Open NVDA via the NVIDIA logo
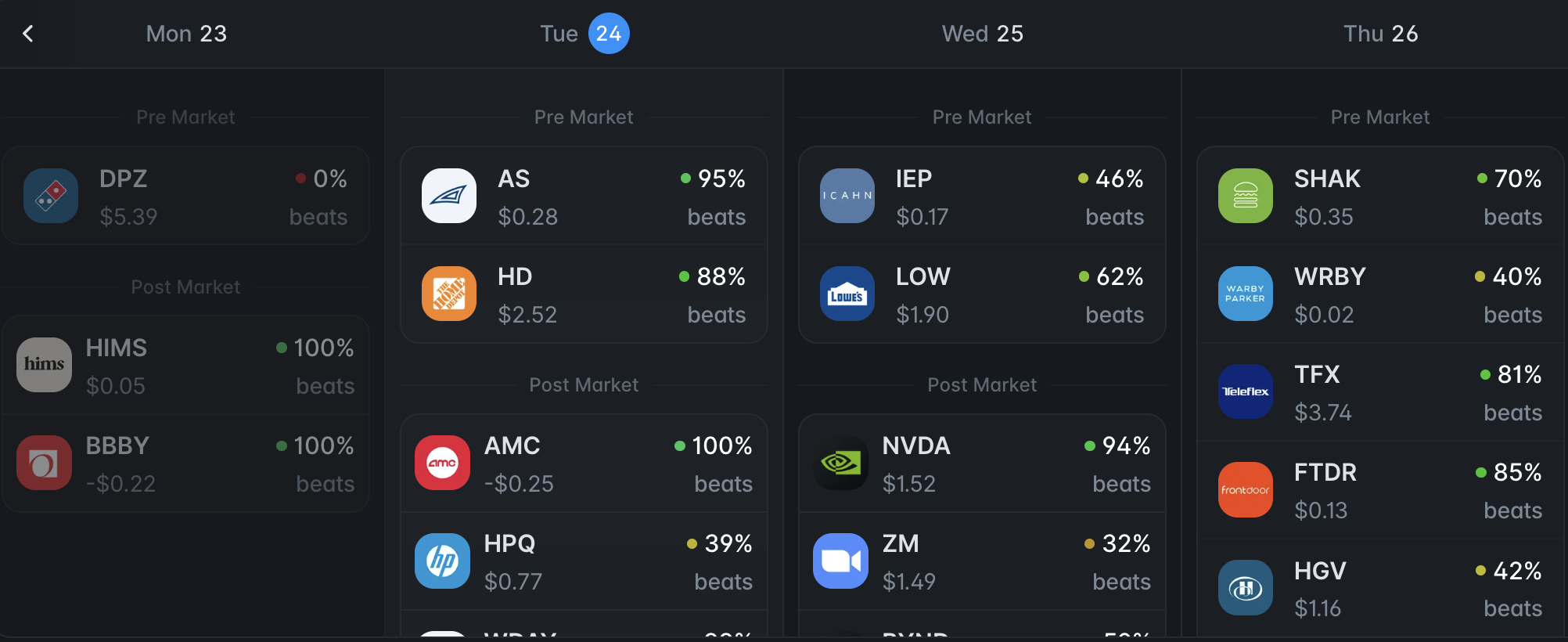1568x642 pixels. (840, 463)
